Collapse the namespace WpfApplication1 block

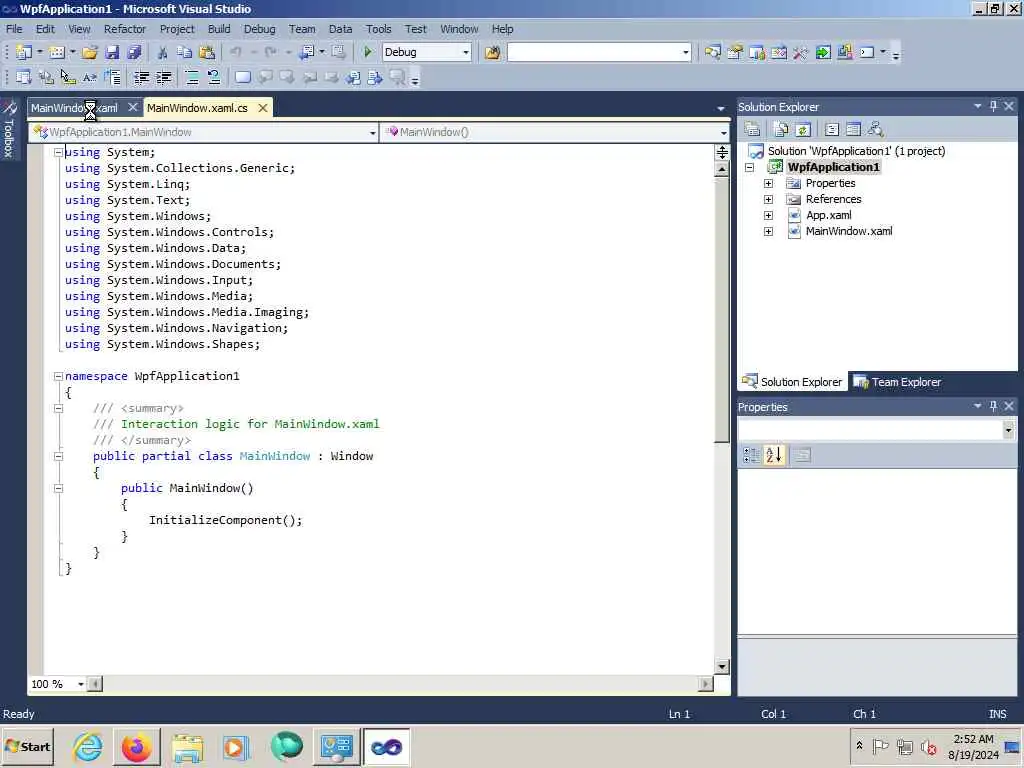pos(58,376)
